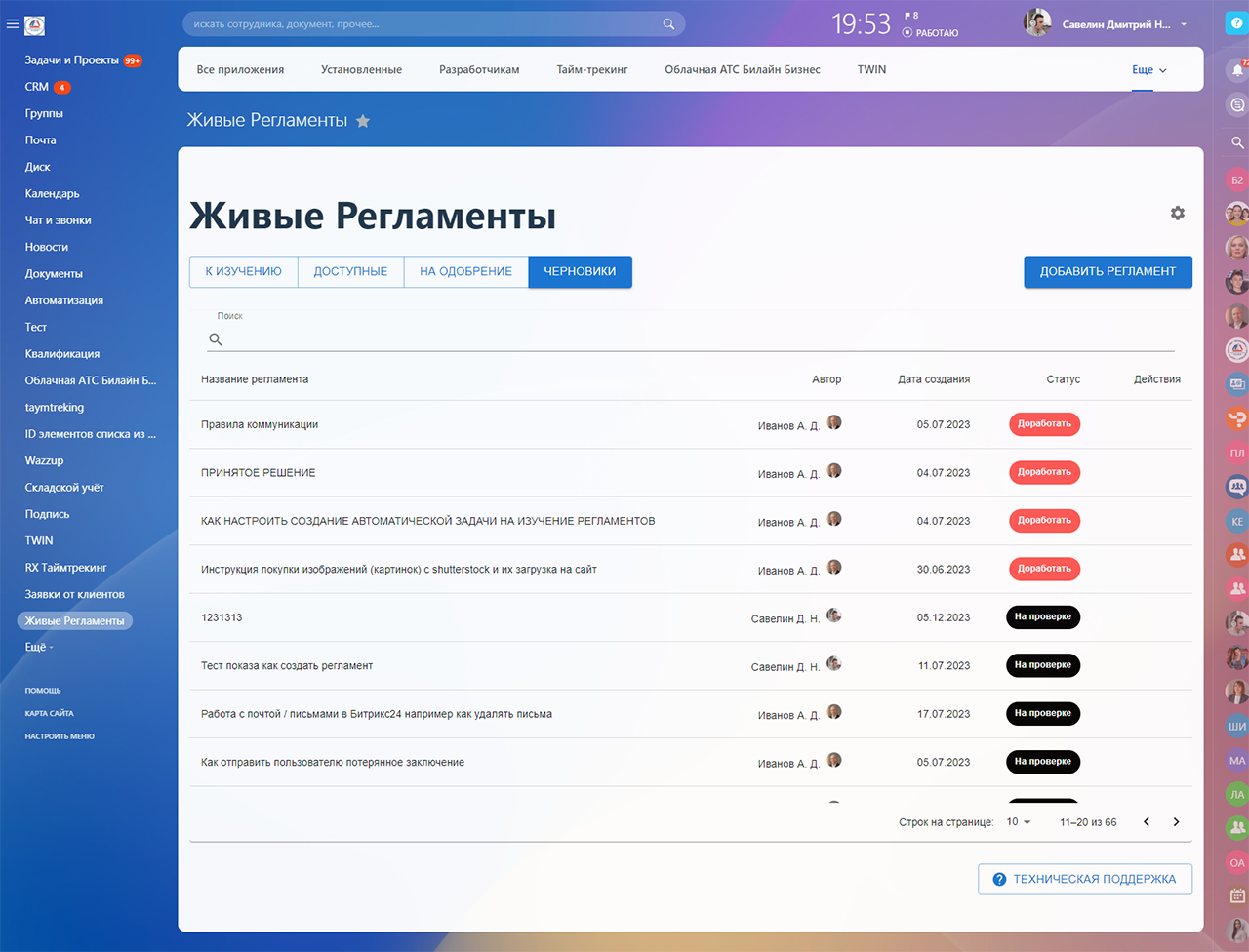The height and width of the screenshot is (952, 1249).
Task: Open the Все приложения tab
Action: click(240, 70)
